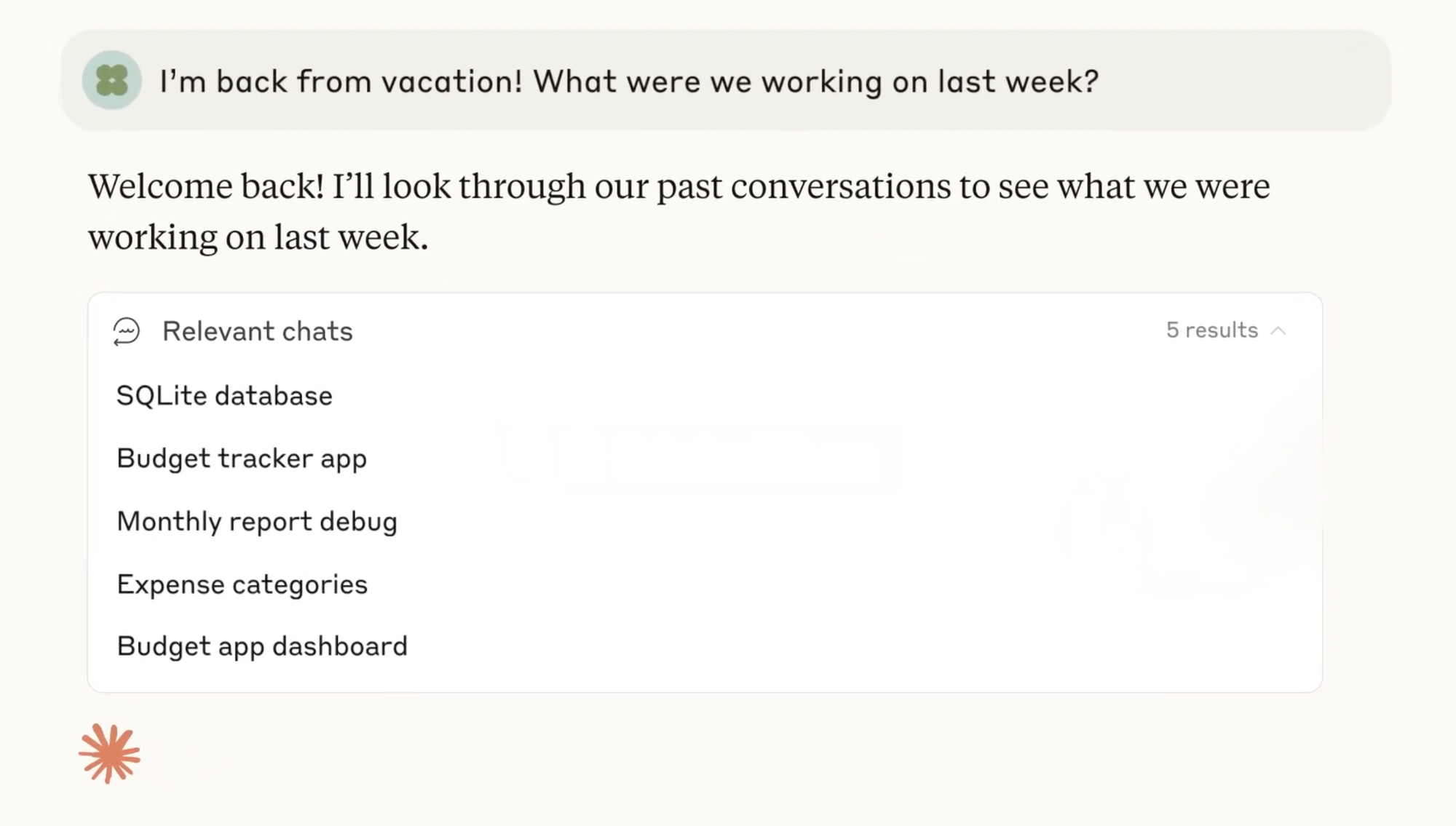
Task: Open the Monthly report debug chat
Action: (x=256, y=522)
